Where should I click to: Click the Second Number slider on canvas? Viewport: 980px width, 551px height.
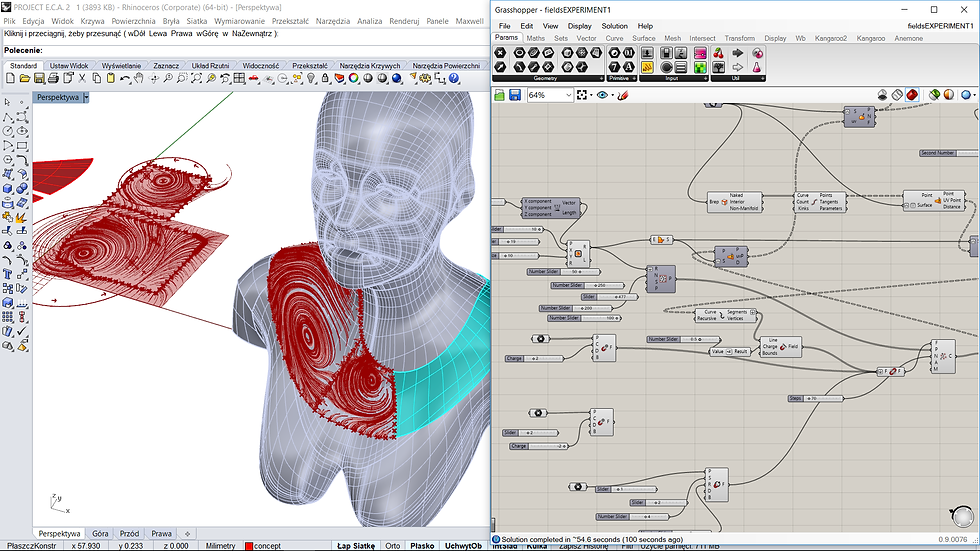click(x=949, y=152)
